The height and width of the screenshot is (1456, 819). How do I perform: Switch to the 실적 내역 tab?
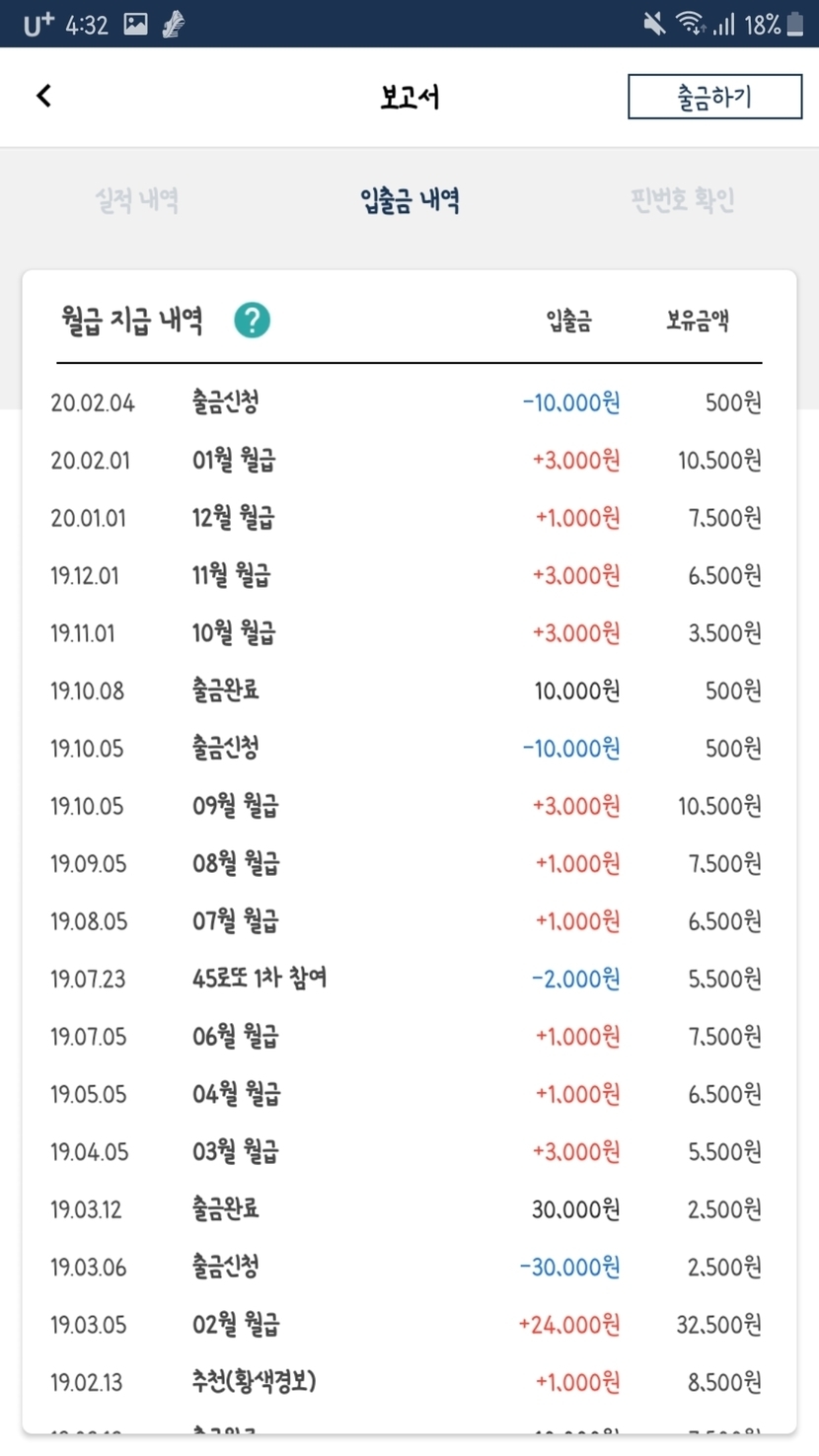tap(137, 200)
